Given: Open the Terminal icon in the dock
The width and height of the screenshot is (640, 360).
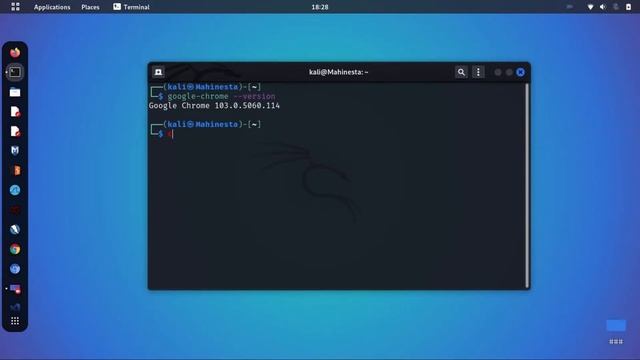Looking at the screenshot, I should [x=15, y=72].
